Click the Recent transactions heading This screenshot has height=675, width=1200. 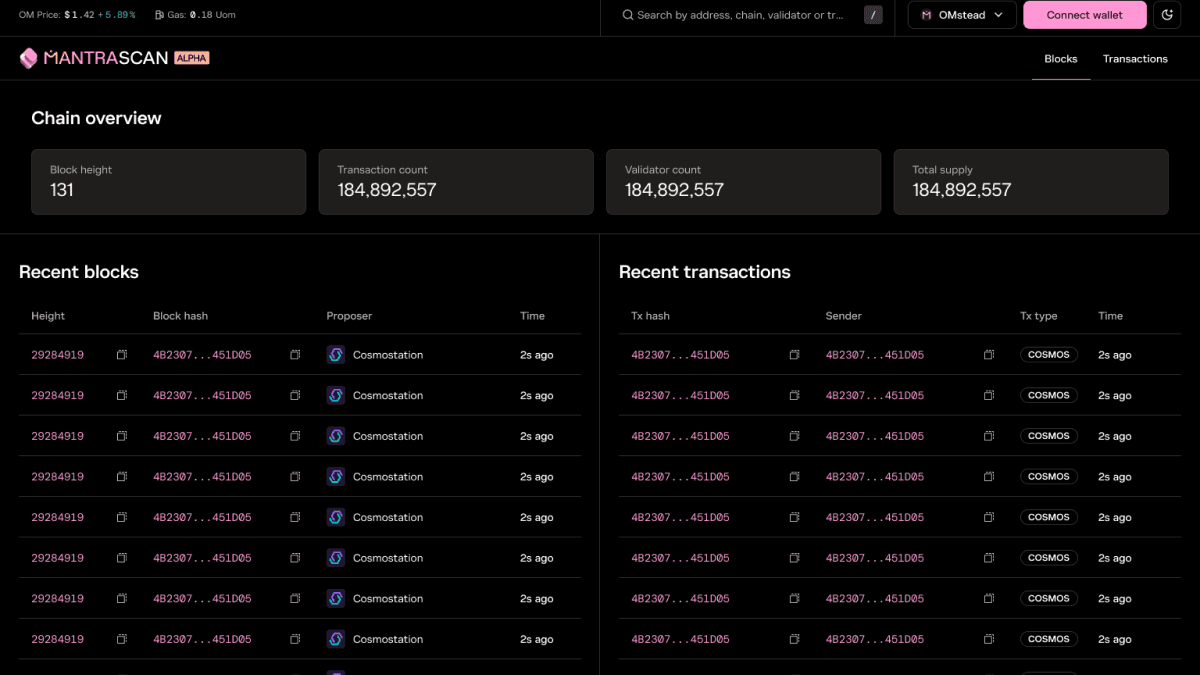tap(705, 272)
